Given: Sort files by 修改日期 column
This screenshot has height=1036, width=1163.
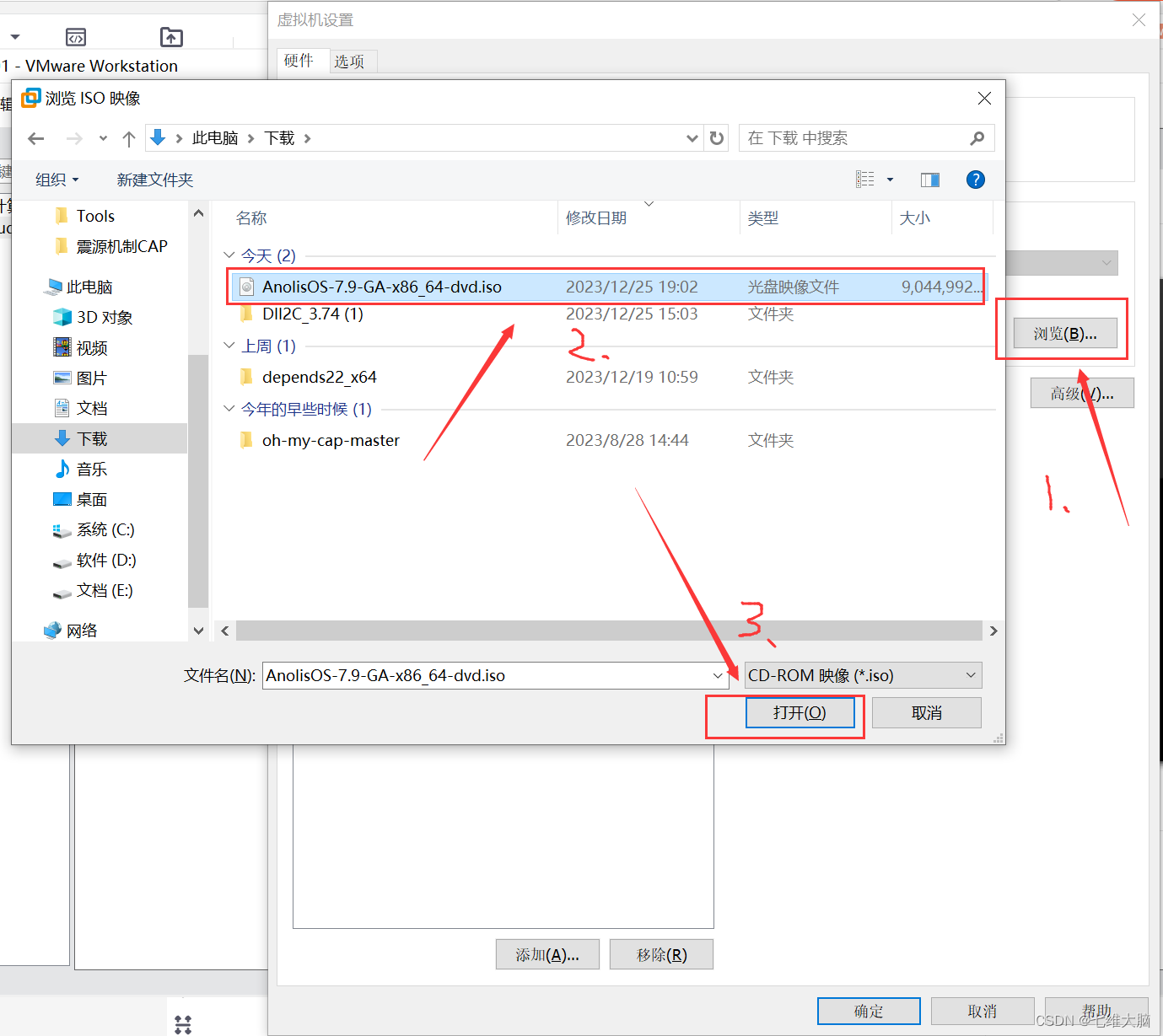Looking at the screenshot, I should 596,218.
